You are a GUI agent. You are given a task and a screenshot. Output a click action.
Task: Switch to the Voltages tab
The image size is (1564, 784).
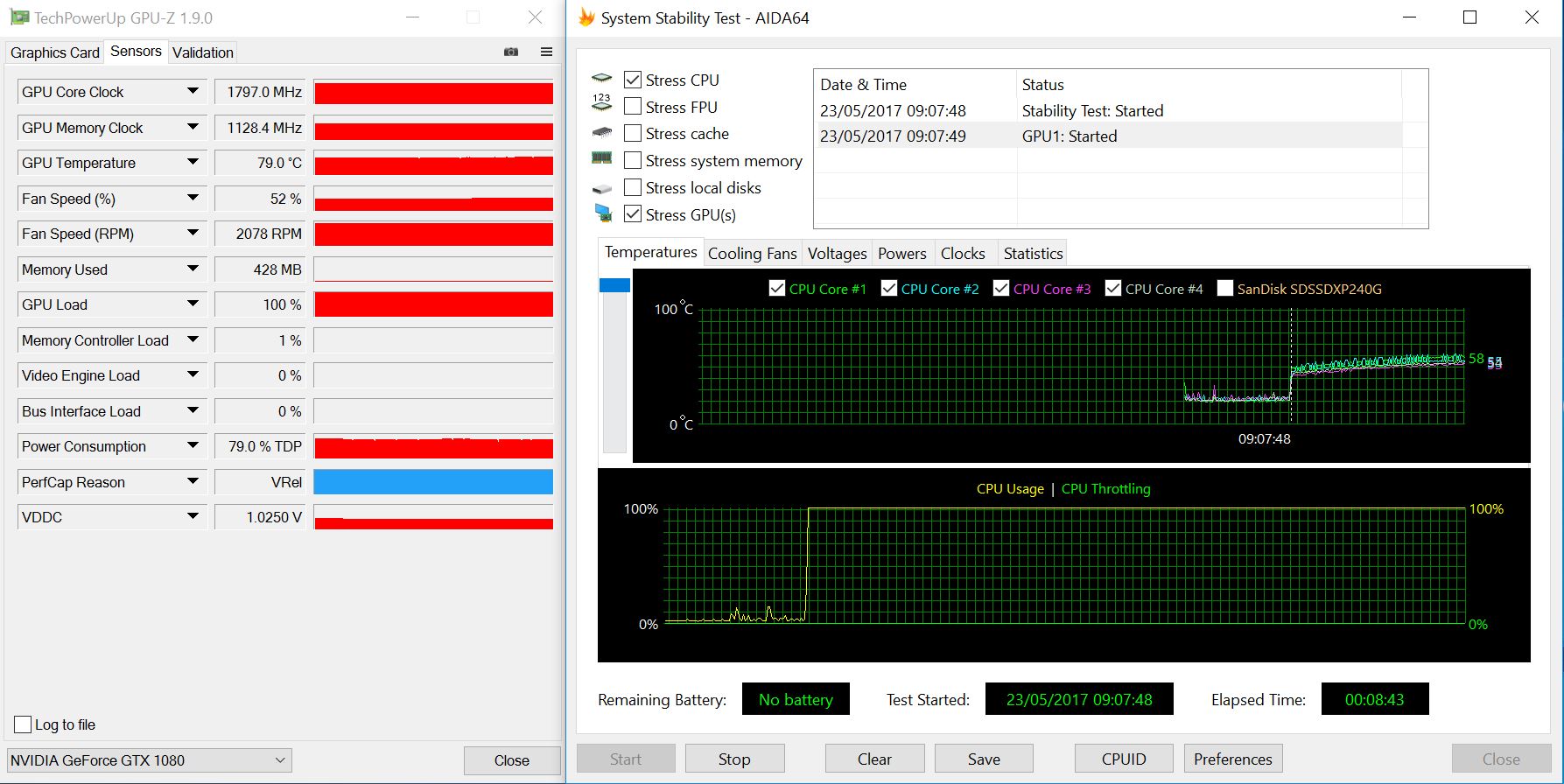coord(837,254)
